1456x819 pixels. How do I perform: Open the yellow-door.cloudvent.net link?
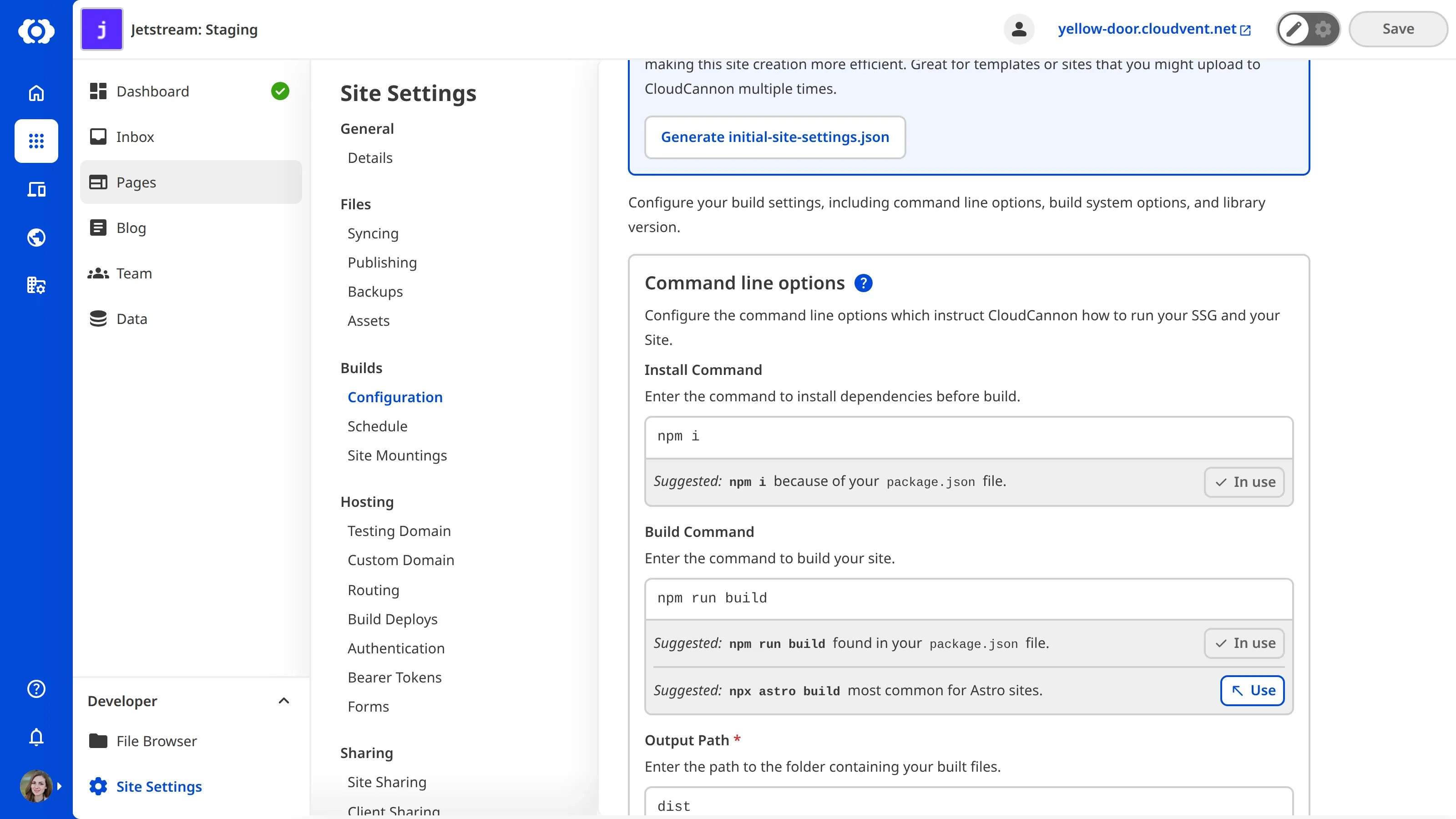pyautogui.click(x=1154, y=29)
